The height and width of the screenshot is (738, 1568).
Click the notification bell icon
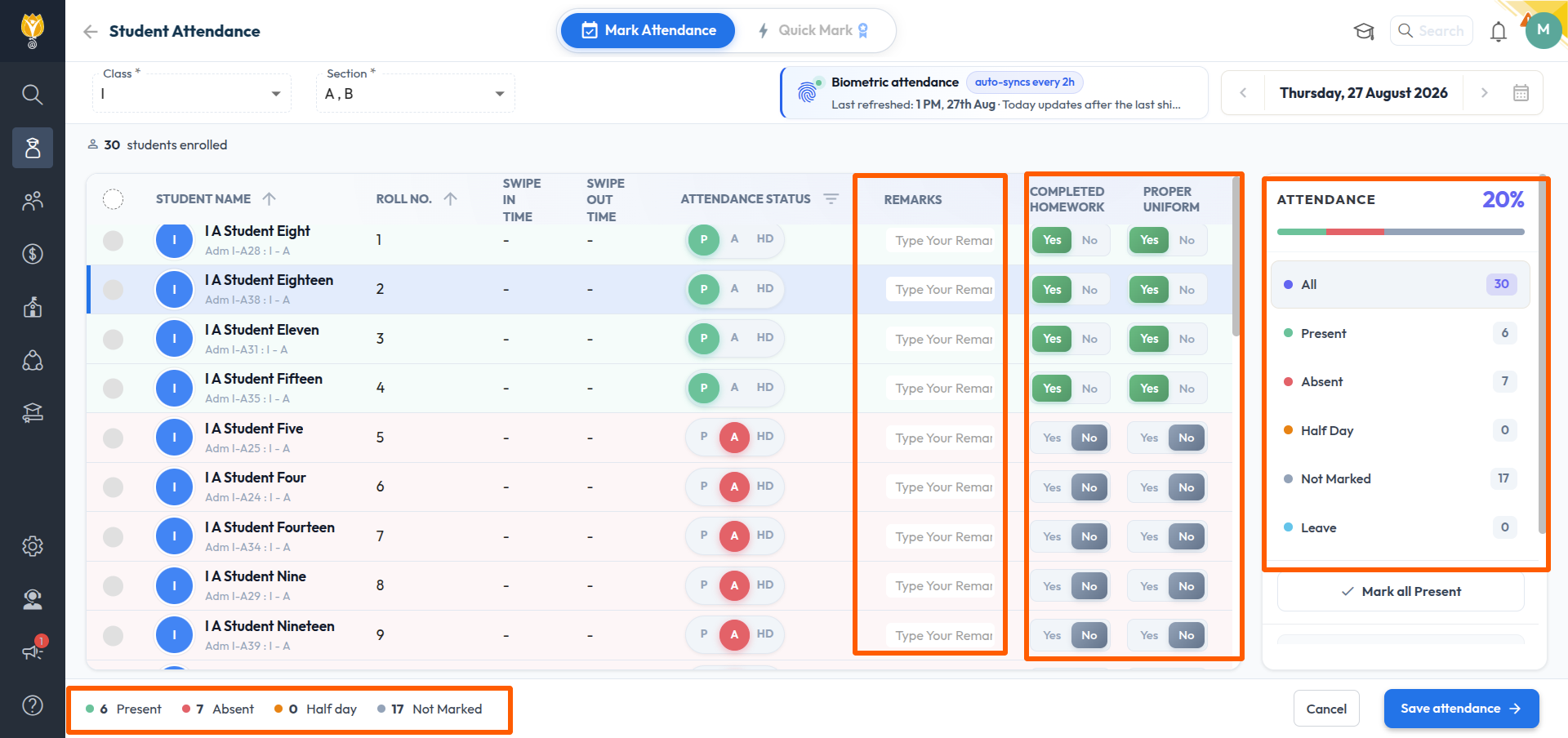pos(1498,31)
